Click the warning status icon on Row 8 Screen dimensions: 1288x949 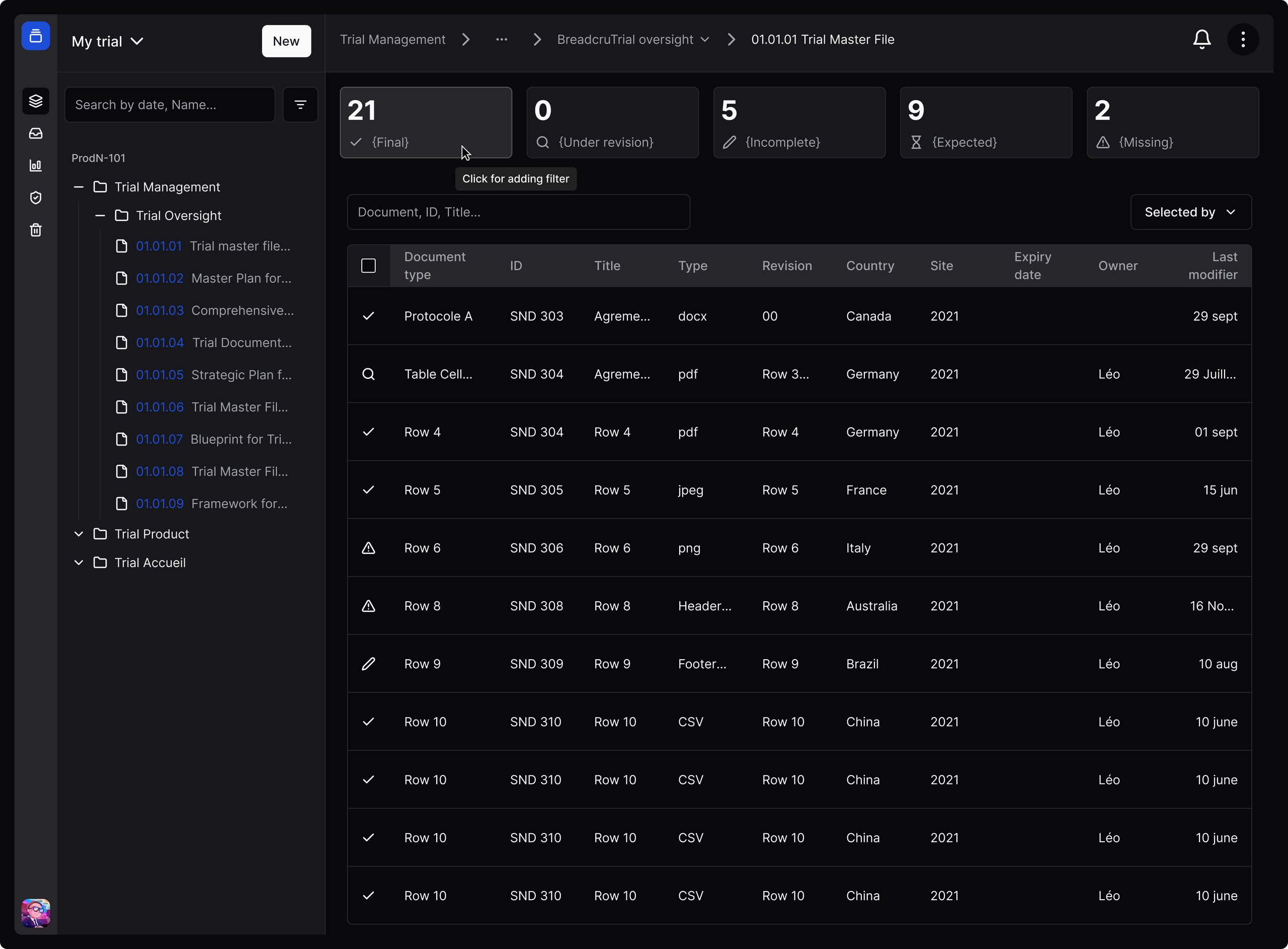pos(369,606)
